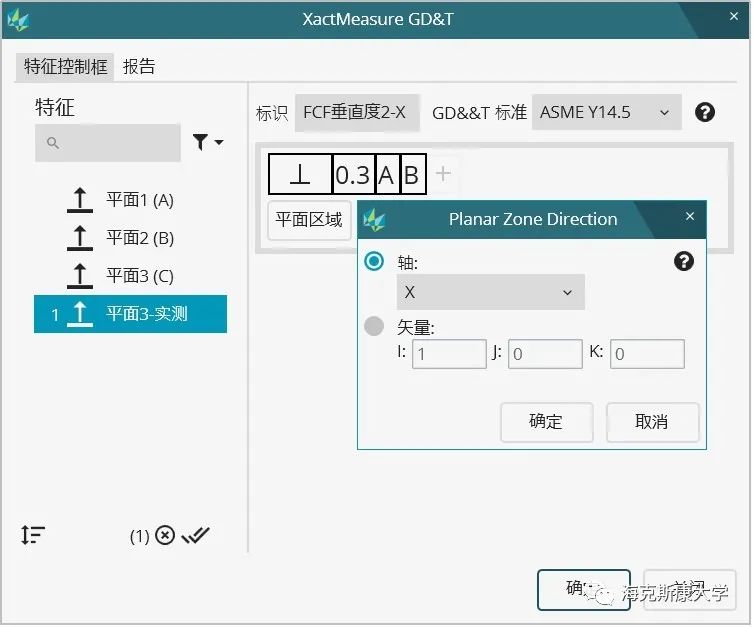Click the 标识 field FCF垂直度2-X
Screen dimensions: 753x627
(357, 112)
